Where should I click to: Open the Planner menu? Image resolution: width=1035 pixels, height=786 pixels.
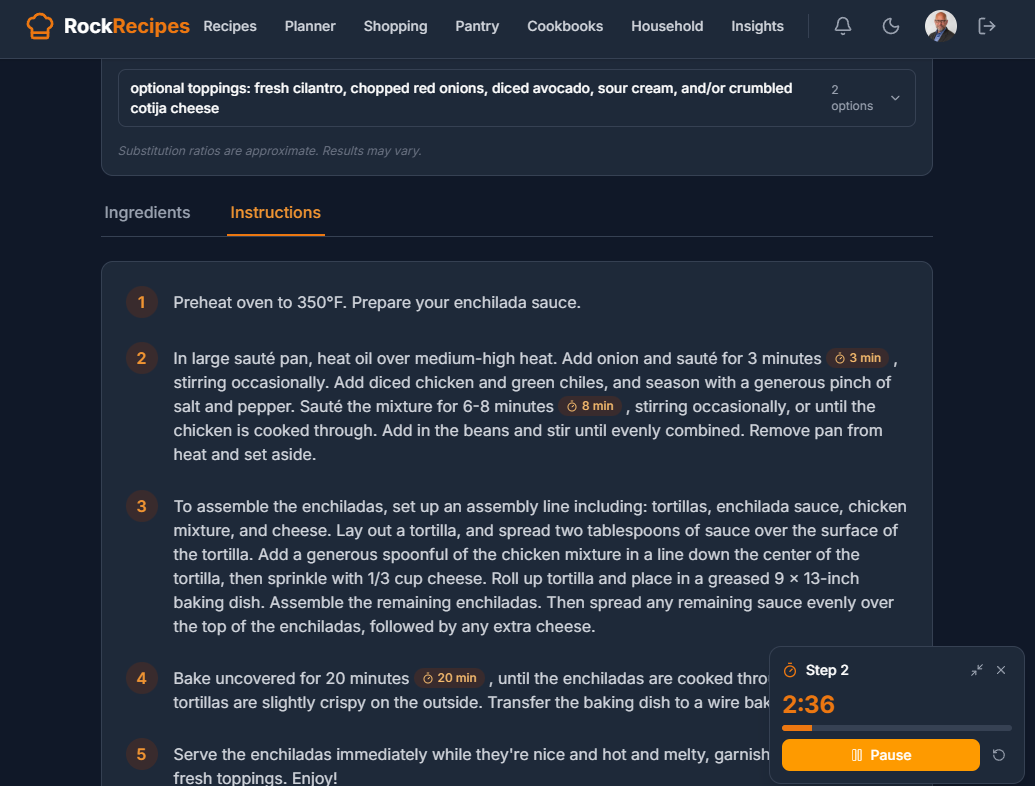[x=310, y=26]
